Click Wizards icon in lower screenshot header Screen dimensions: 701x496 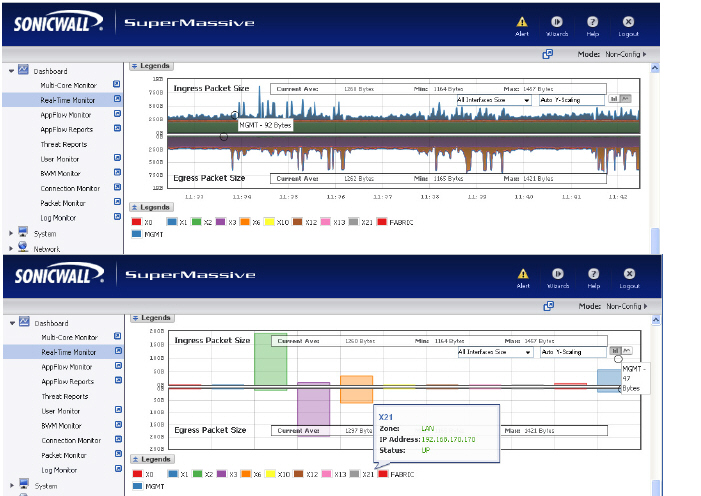click(x=557, y=274)
